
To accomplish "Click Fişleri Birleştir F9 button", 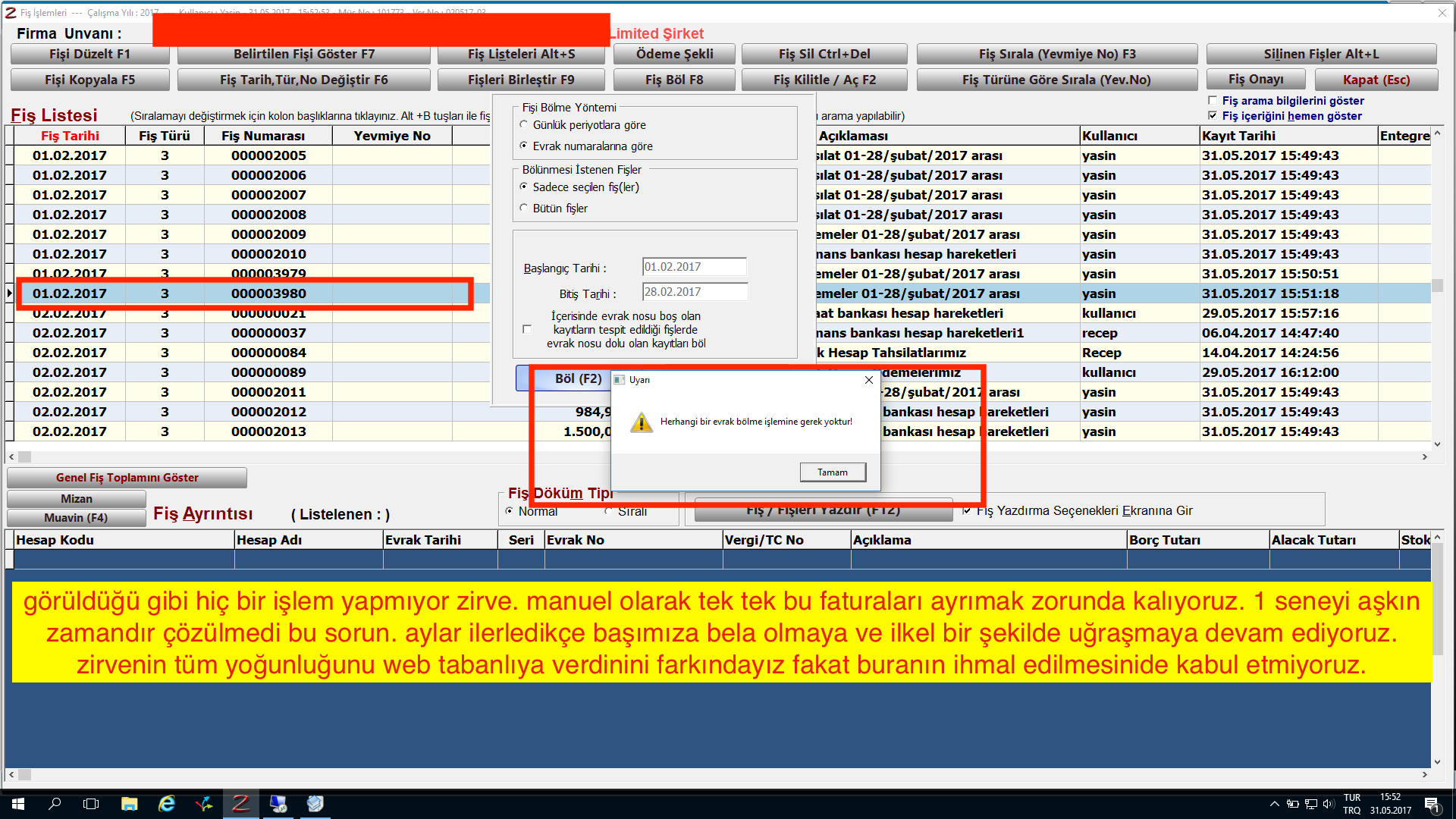I will click(x=521, y=80).
